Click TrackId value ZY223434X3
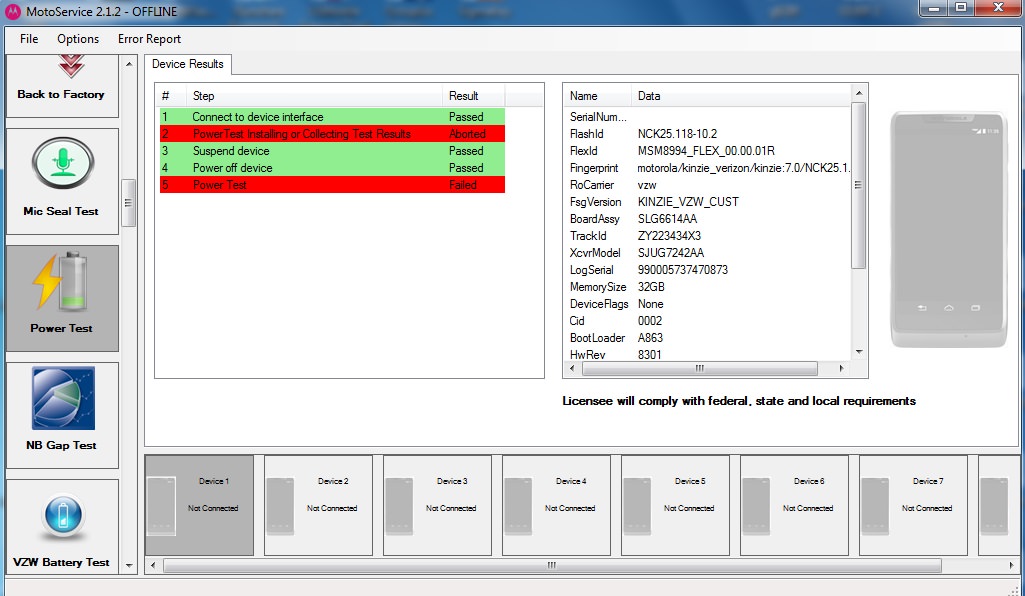Image resolution: width=1025 pixels, height=596 pixels. [669, 236]
